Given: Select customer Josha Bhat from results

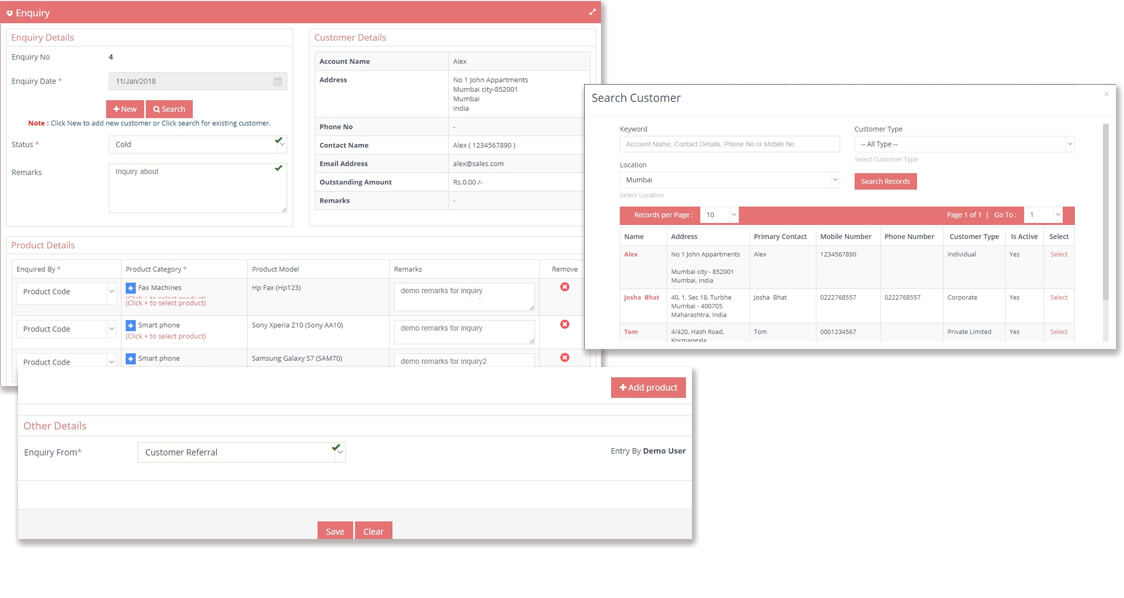Looking at the screenshot, I should click(1059, 297).
